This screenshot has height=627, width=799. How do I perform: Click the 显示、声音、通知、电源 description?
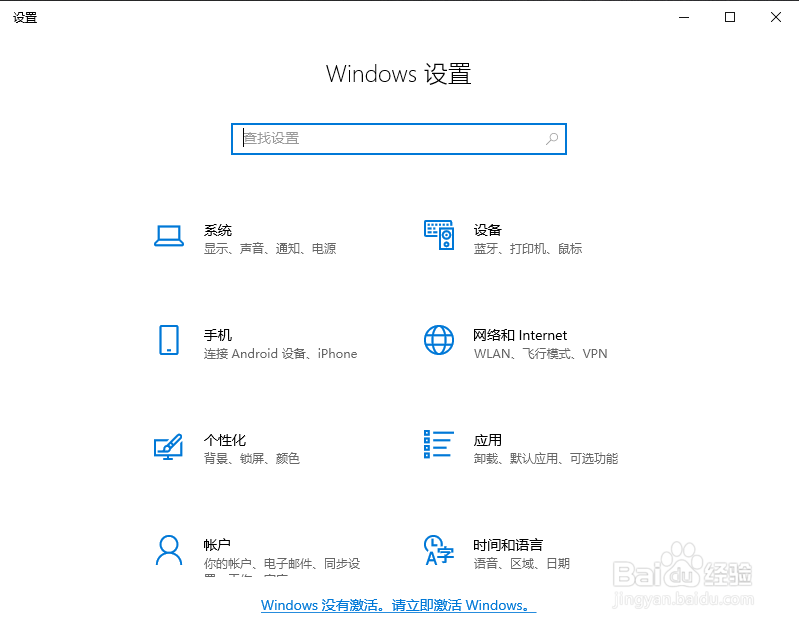click(270, 249)
